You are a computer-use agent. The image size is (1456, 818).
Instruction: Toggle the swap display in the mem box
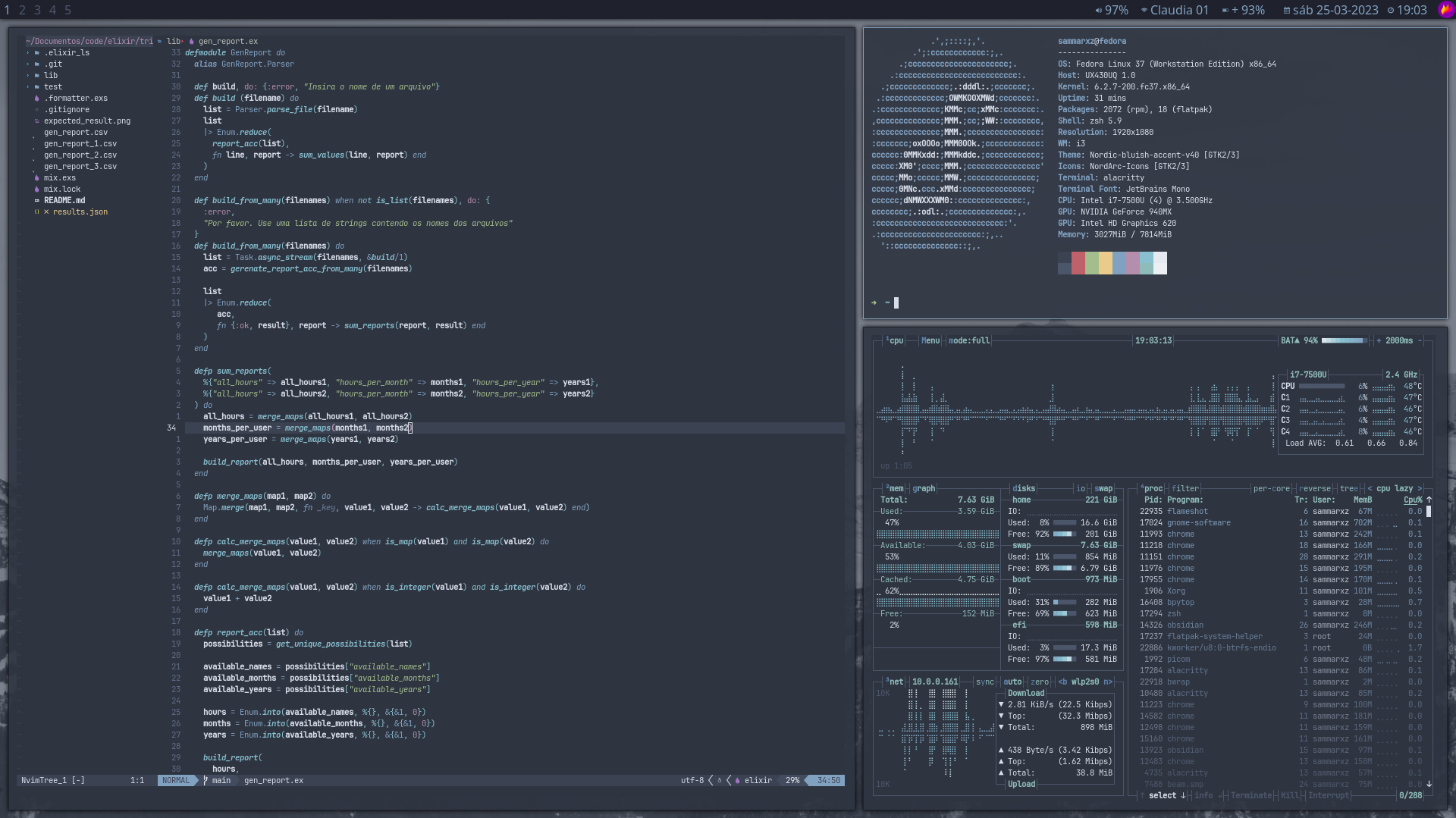[1103, 489]
